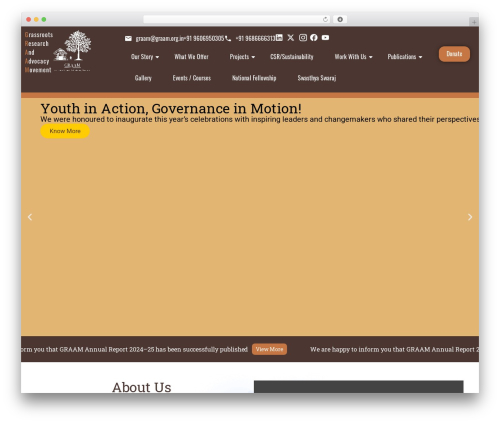Open the National Fellowship menu item
500x423 pixels.
254,78
